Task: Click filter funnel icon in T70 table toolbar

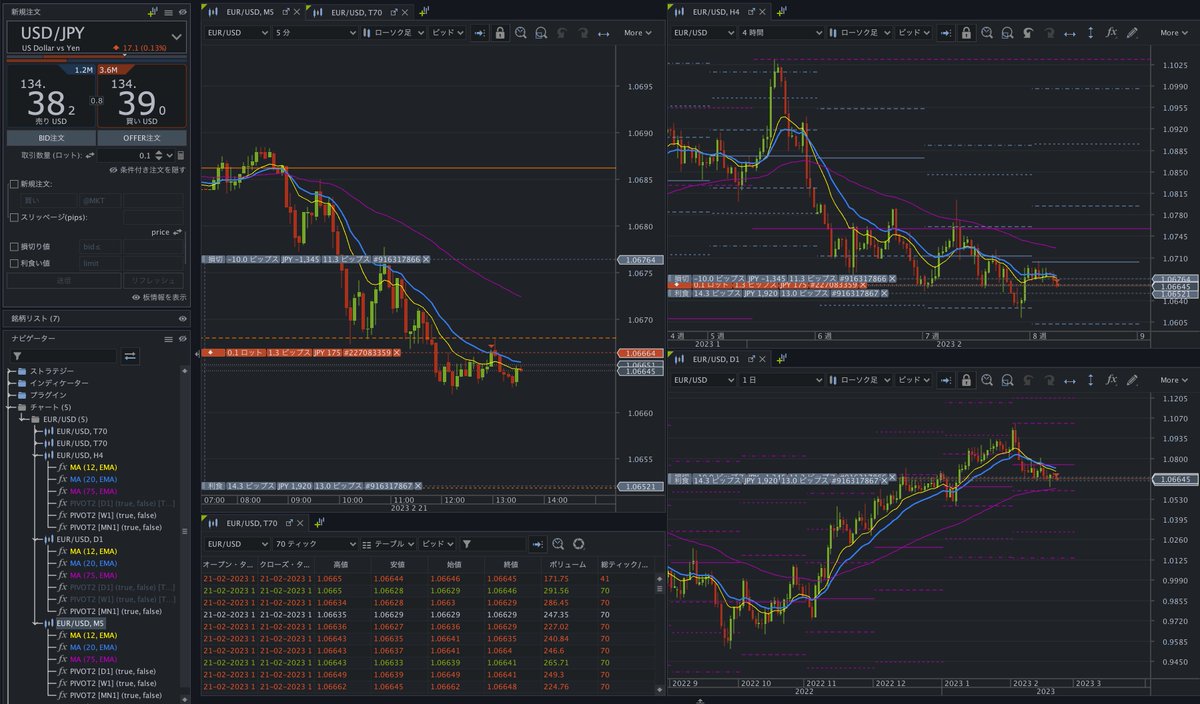Action: tap(466, 544)
